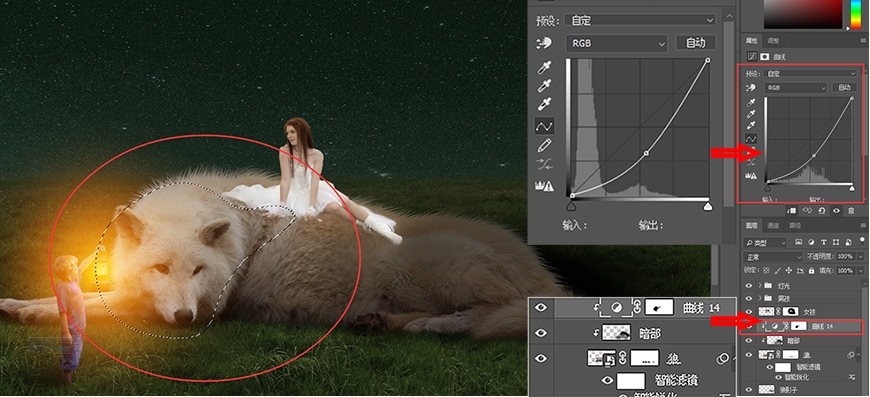Hide the 灯光 group layer
870x397 pixels.
(749, 286)
